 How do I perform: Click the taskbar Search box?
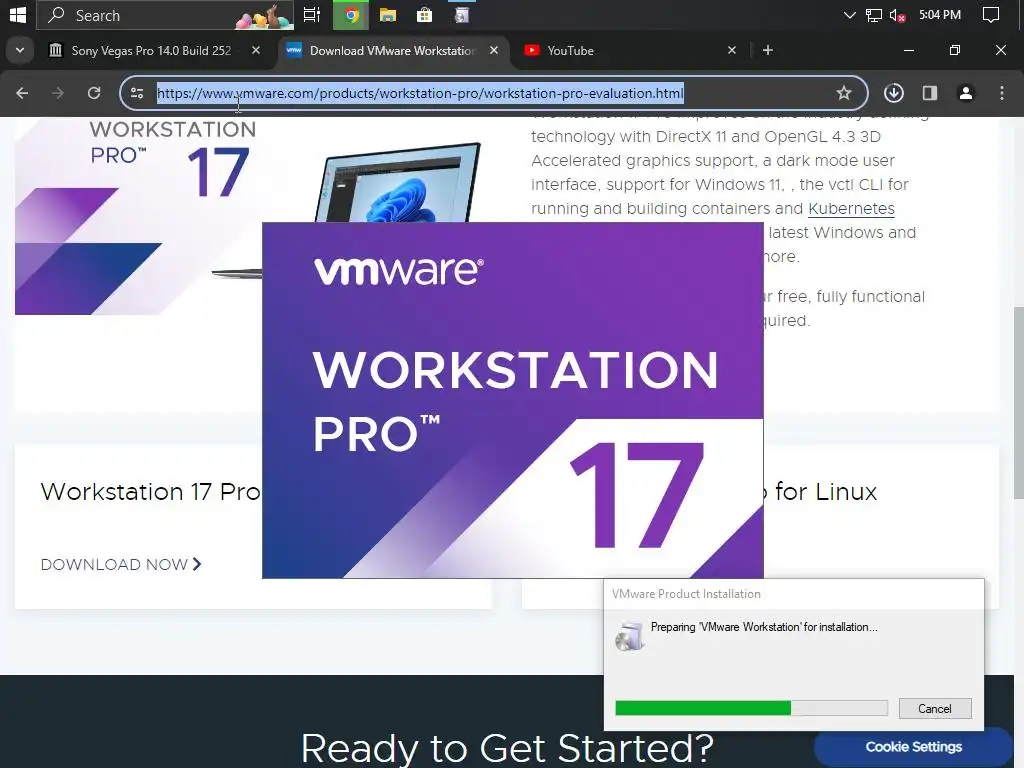(x=165, y=15)
